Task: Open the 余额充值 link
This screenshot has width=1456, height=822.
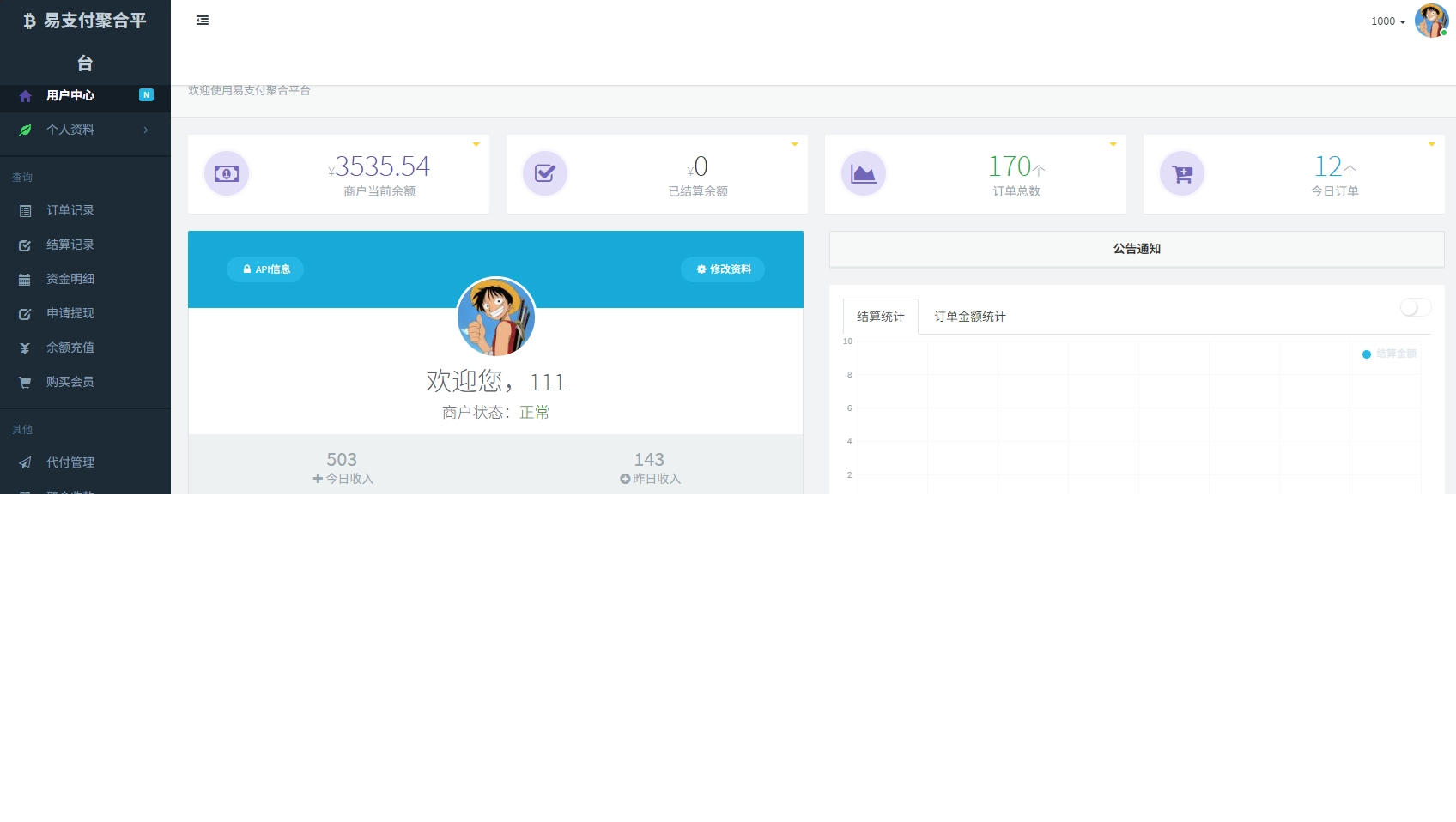Action: click(85, 348)
